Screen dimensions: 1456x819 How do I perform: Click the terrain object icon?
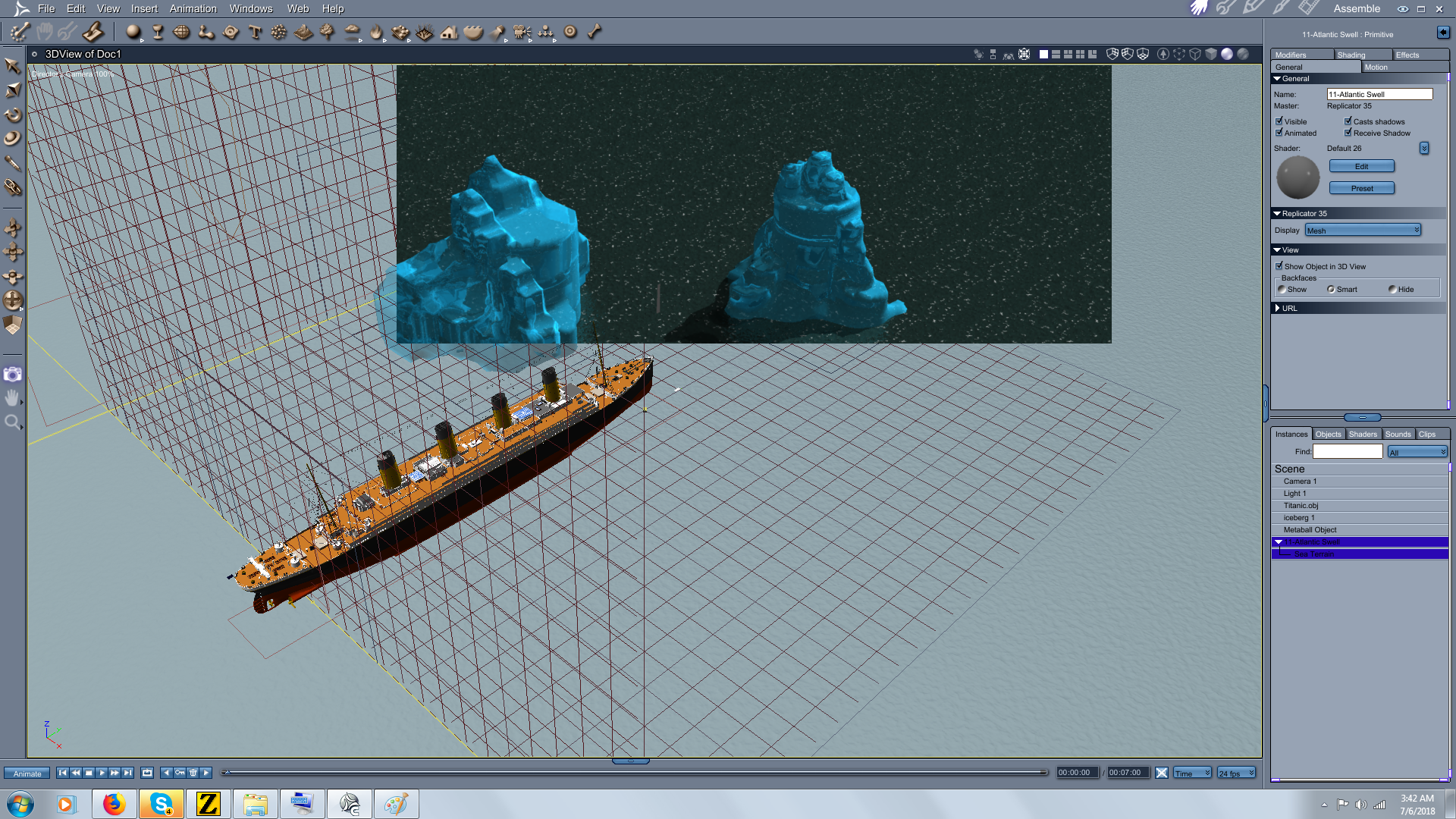(x=303, y=32)
